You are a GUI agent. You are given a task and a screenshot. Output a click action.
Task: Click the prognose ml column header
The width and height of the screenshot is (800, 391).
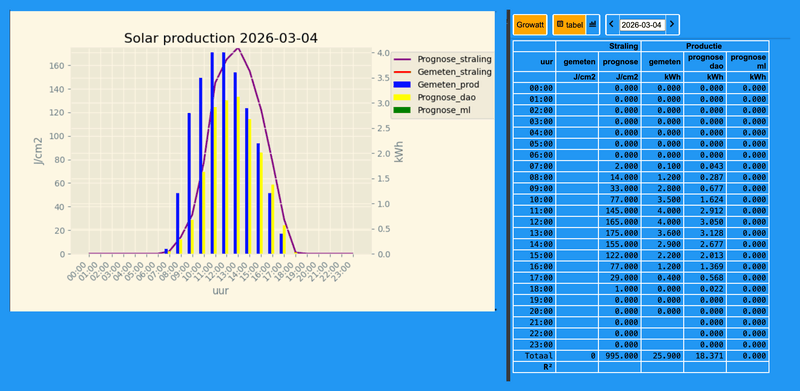tap(747, 62)
